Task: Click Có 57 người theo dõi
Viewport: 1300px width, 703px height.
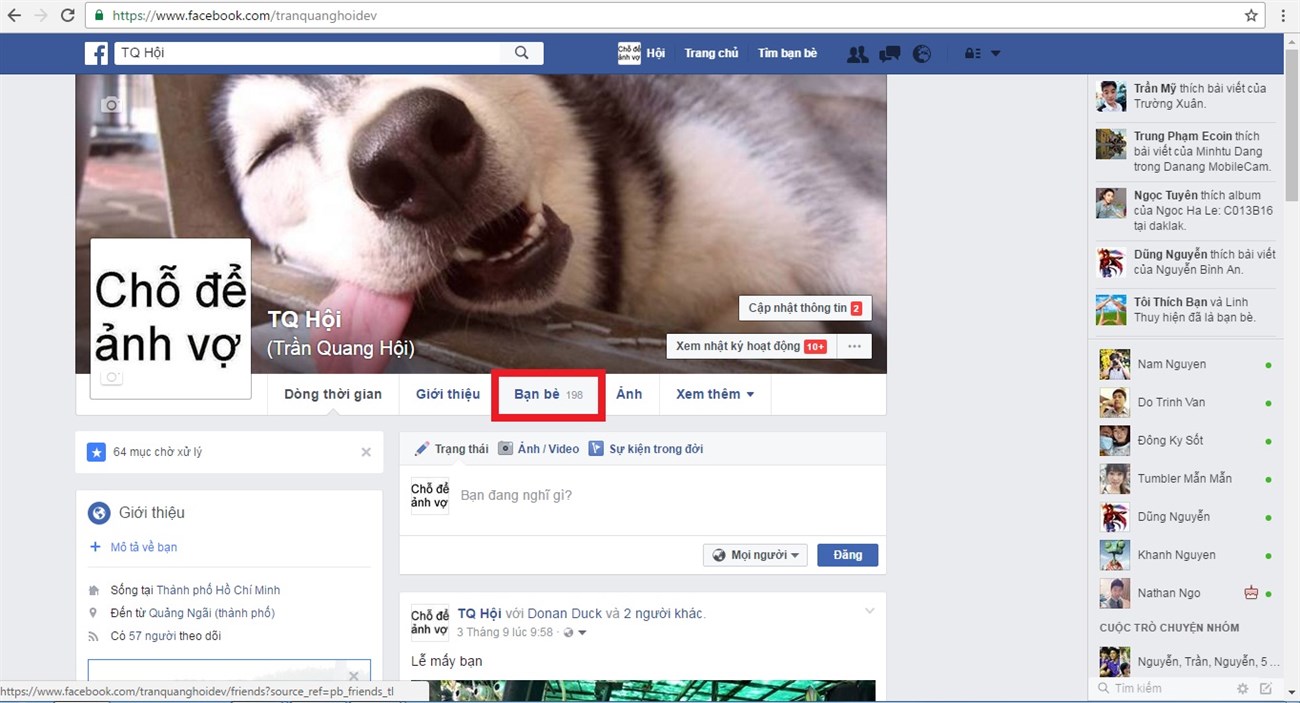Action: pyautogui.click(x=166, y=636)
